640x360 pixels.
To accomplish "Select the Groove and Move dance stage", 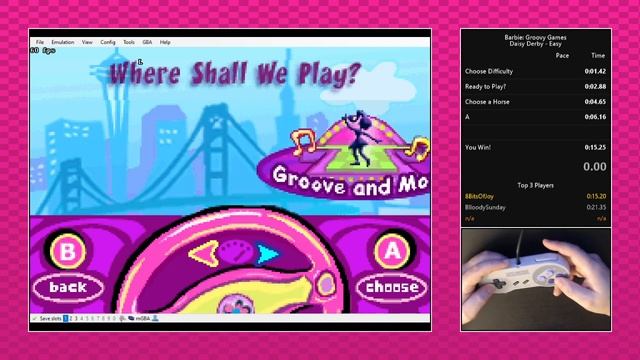I will tap(345, 155).
